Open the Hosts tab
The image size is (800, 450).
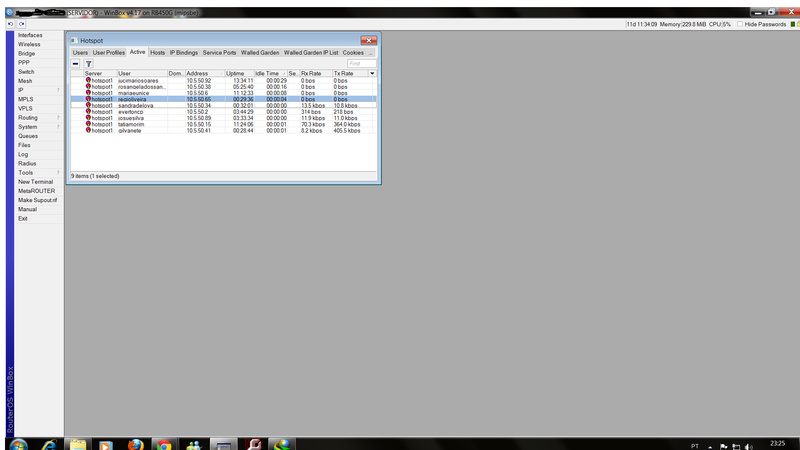pos(158,53)
